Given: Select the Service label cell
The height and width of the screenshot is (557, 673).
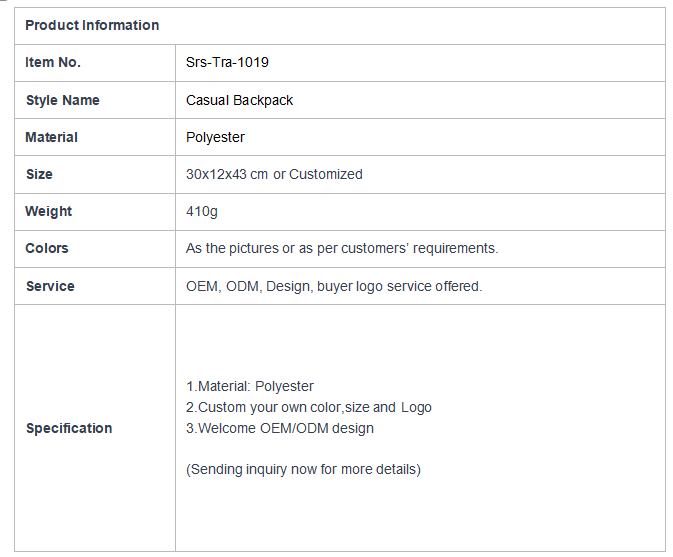Looking at the screenshot, I should pos(95,286).
